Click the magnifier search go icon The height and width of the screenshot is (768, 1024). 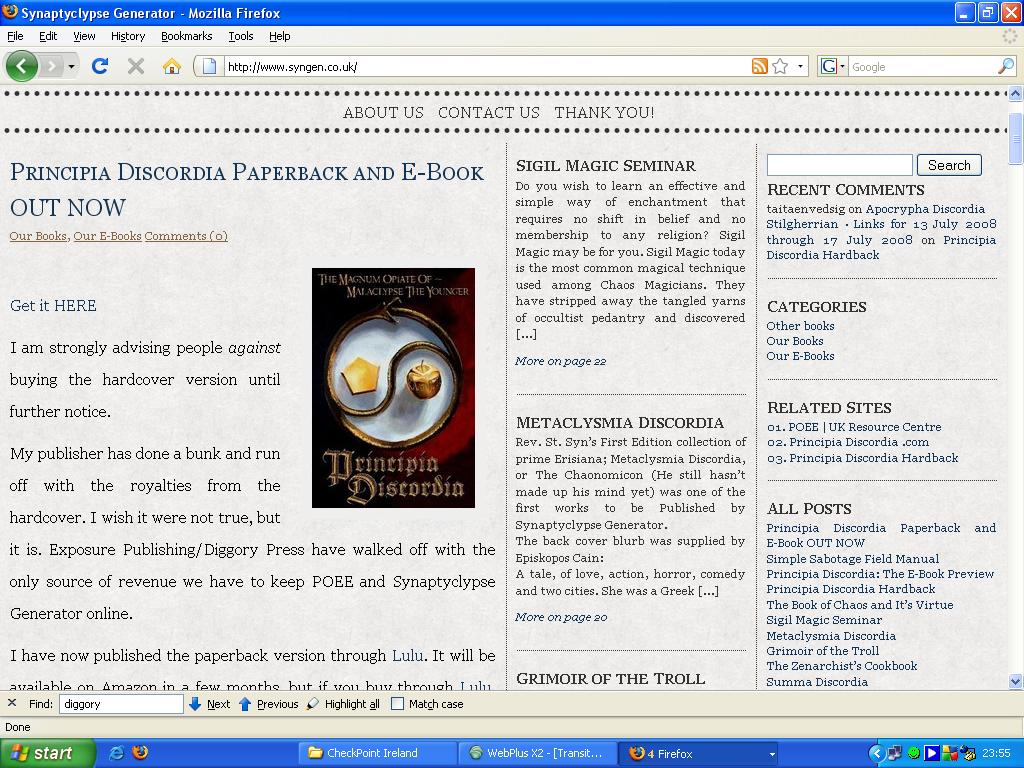tap(1006, 66)
